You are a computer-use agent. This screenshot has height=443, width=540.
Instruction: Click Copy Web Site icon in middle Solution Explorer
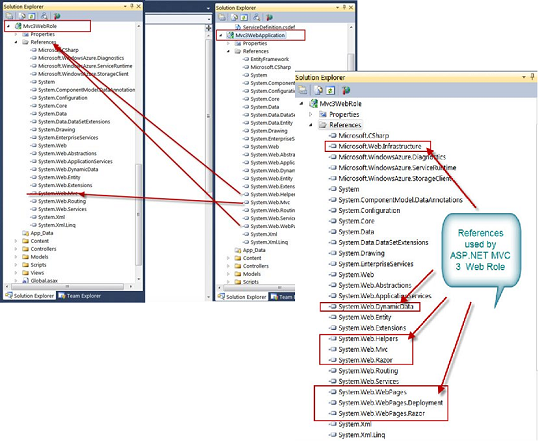[257, 17]
